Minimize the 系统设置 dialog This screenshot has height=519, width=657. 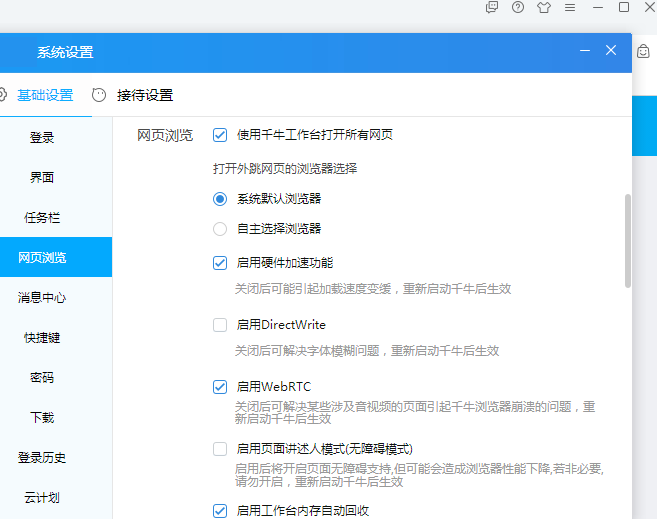pyautogui.click(x=584, y=51)
